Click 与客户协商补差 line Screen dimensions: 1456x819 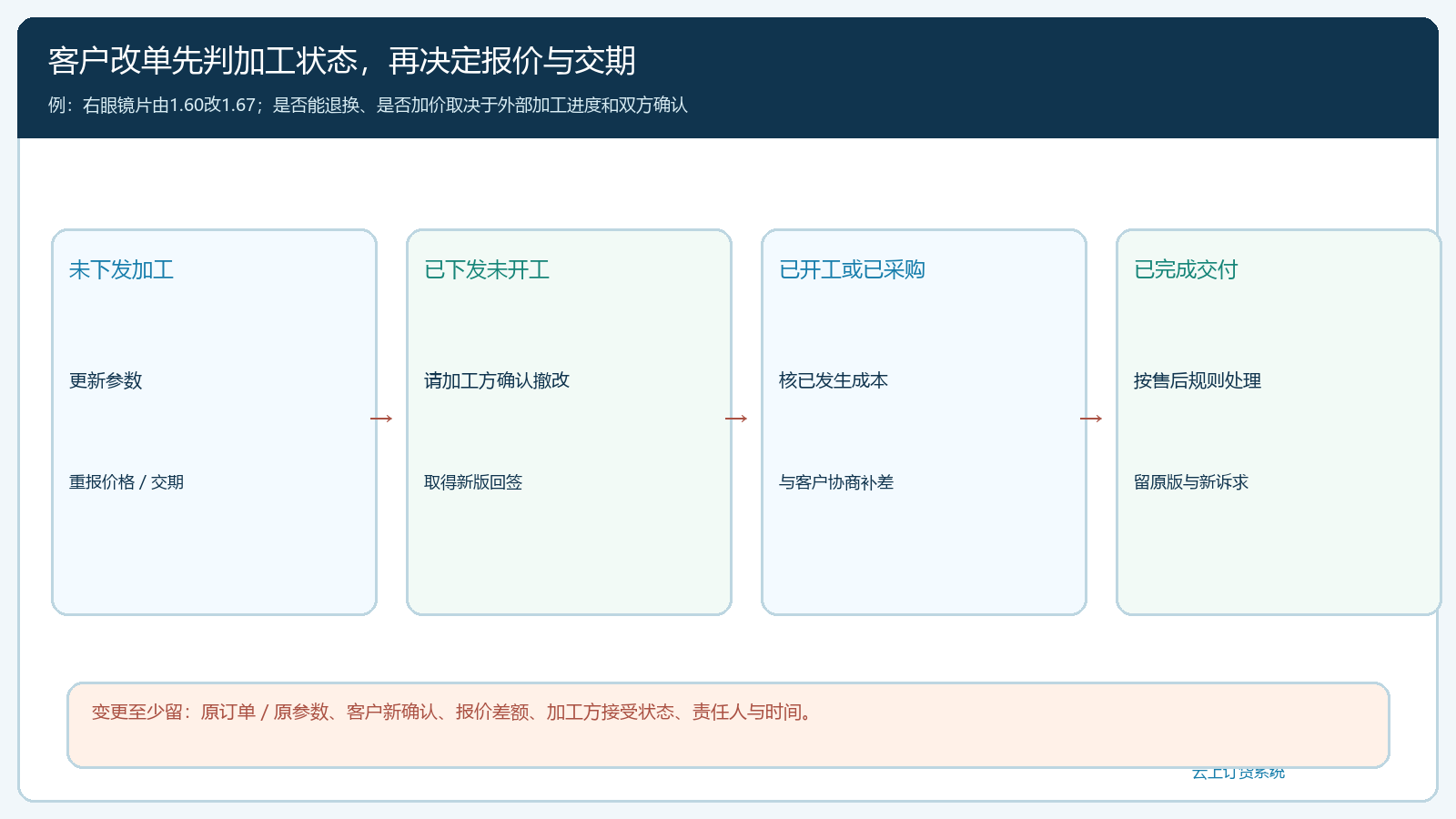coord(836,482)
